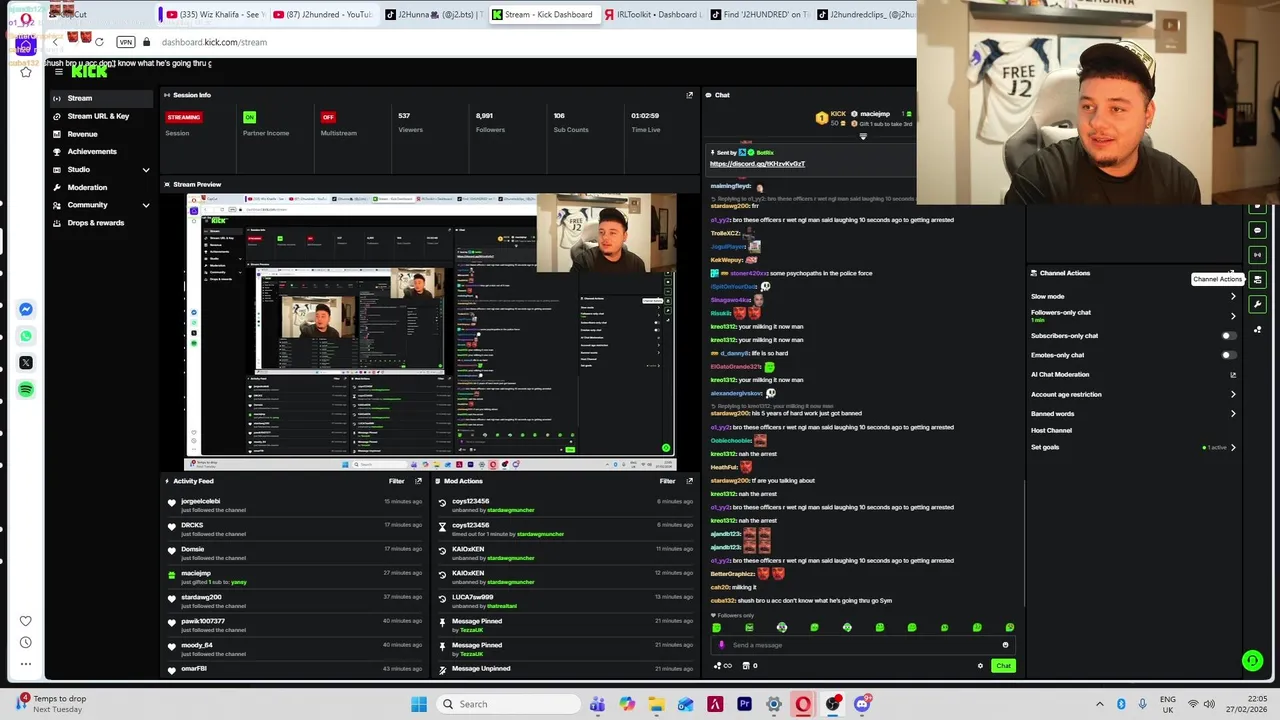Open AI Chat Moderation external link
1280x720 pixels.
click(1233, 375)
